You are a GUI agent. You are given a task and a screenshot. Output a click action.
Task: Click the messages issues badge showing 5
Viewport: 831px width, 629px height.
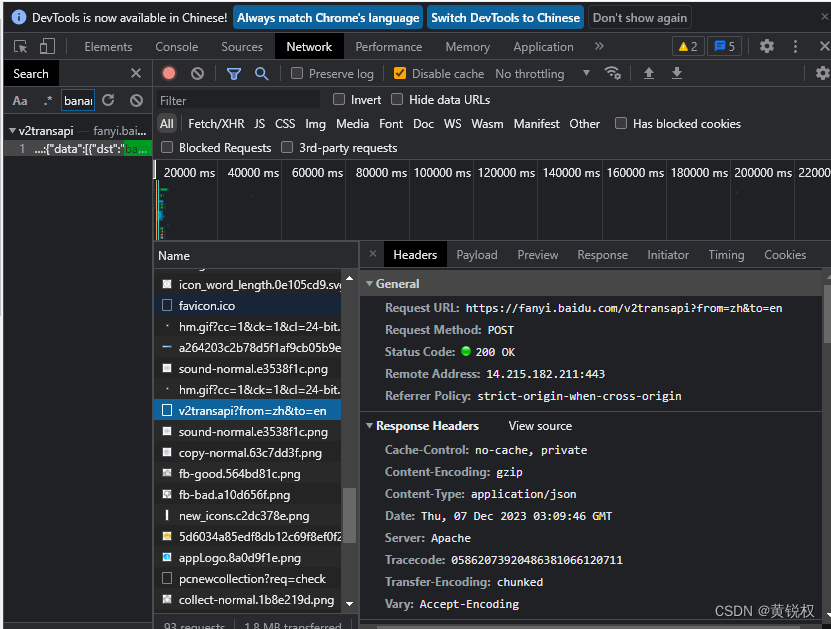(725, 47)
